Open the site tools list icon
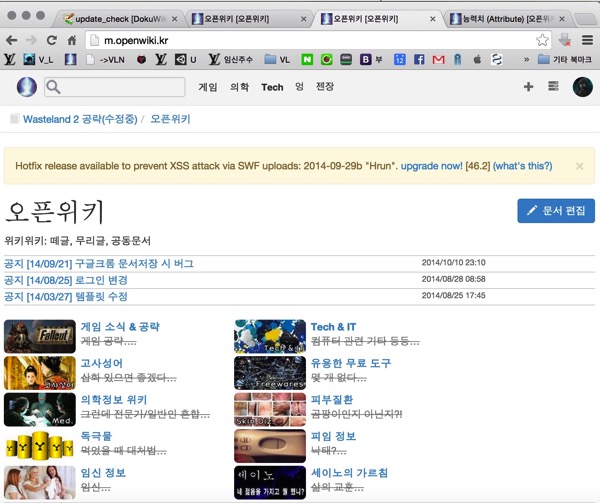 coord(553,86)
